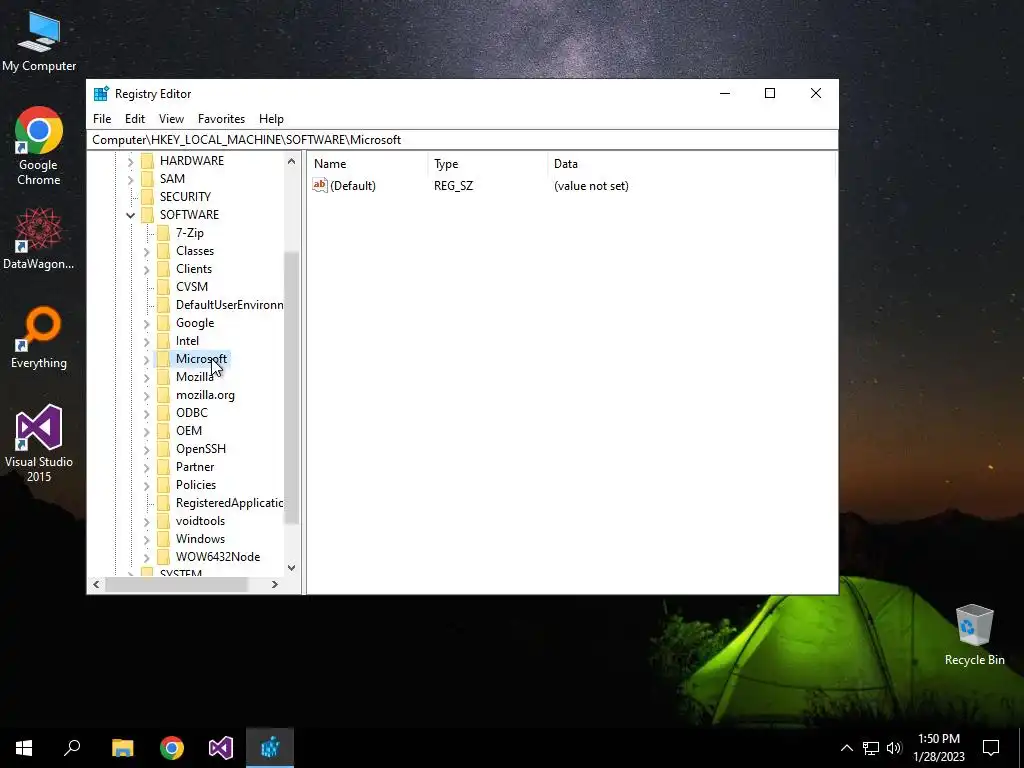This screenshot has width=1024, height=768.
Task: Collapse the SOFTWARE key
Action: [130, 215]
